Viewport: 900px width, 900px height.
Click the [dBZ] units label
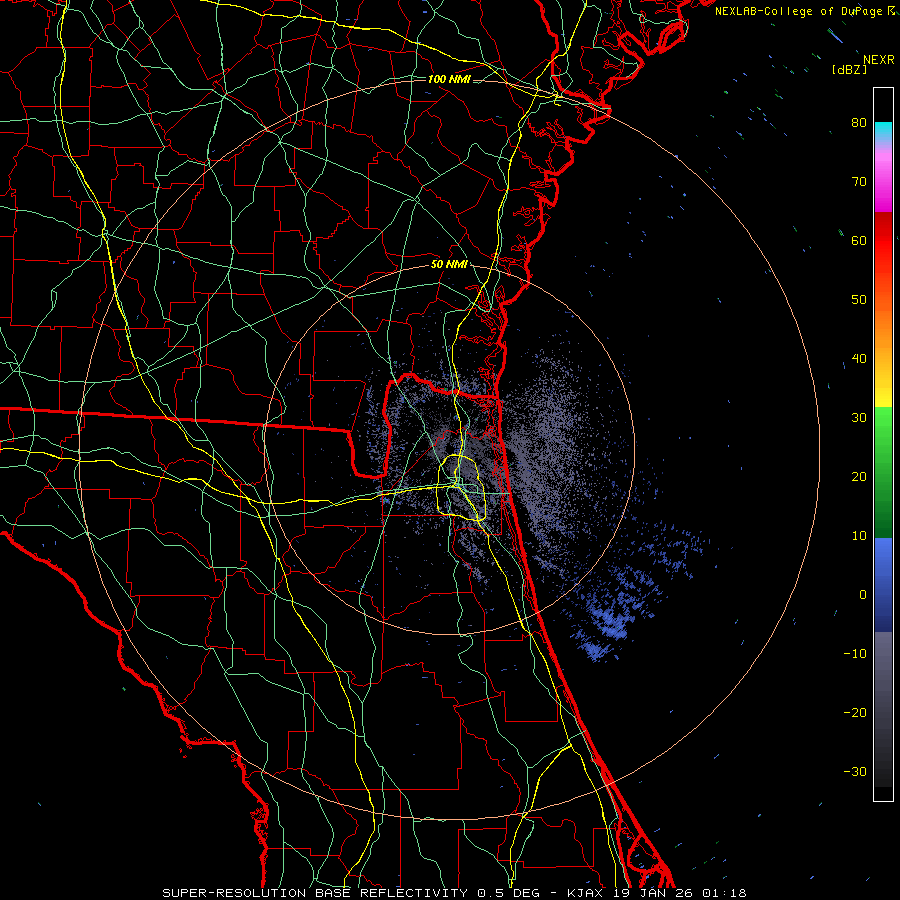[x=849, y=69]
